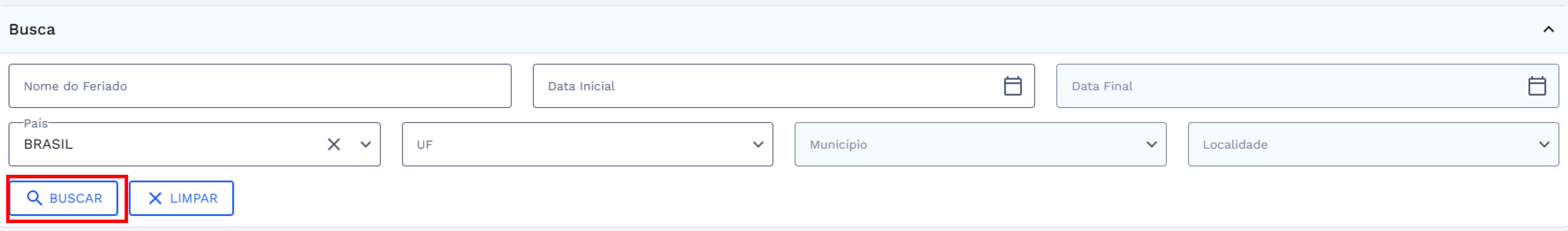Expand the Localidade dropdown arrow
This screenshot has height=231, width=1568.
pyautogui.click(x=1544, y=144)
